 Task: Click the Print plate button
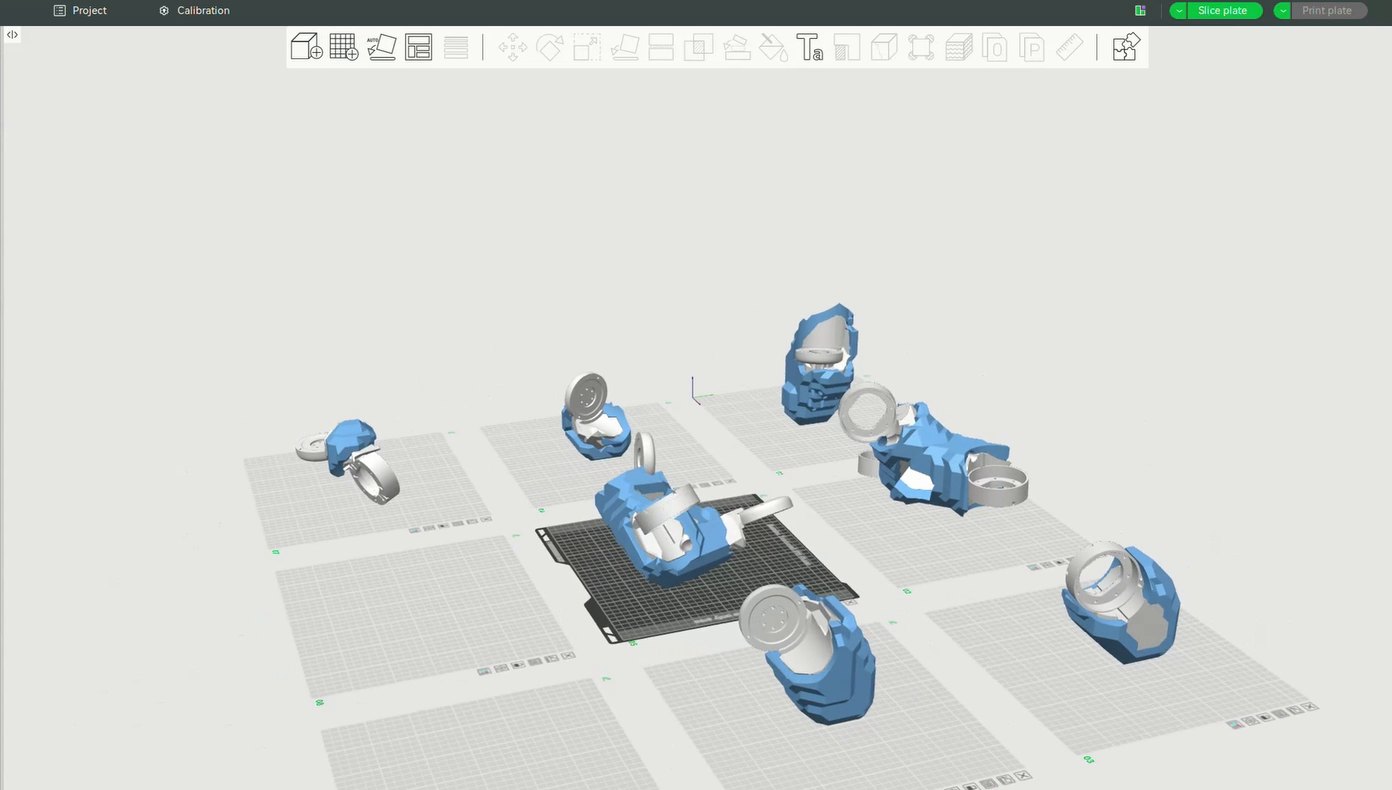(x=1328, y=11)
